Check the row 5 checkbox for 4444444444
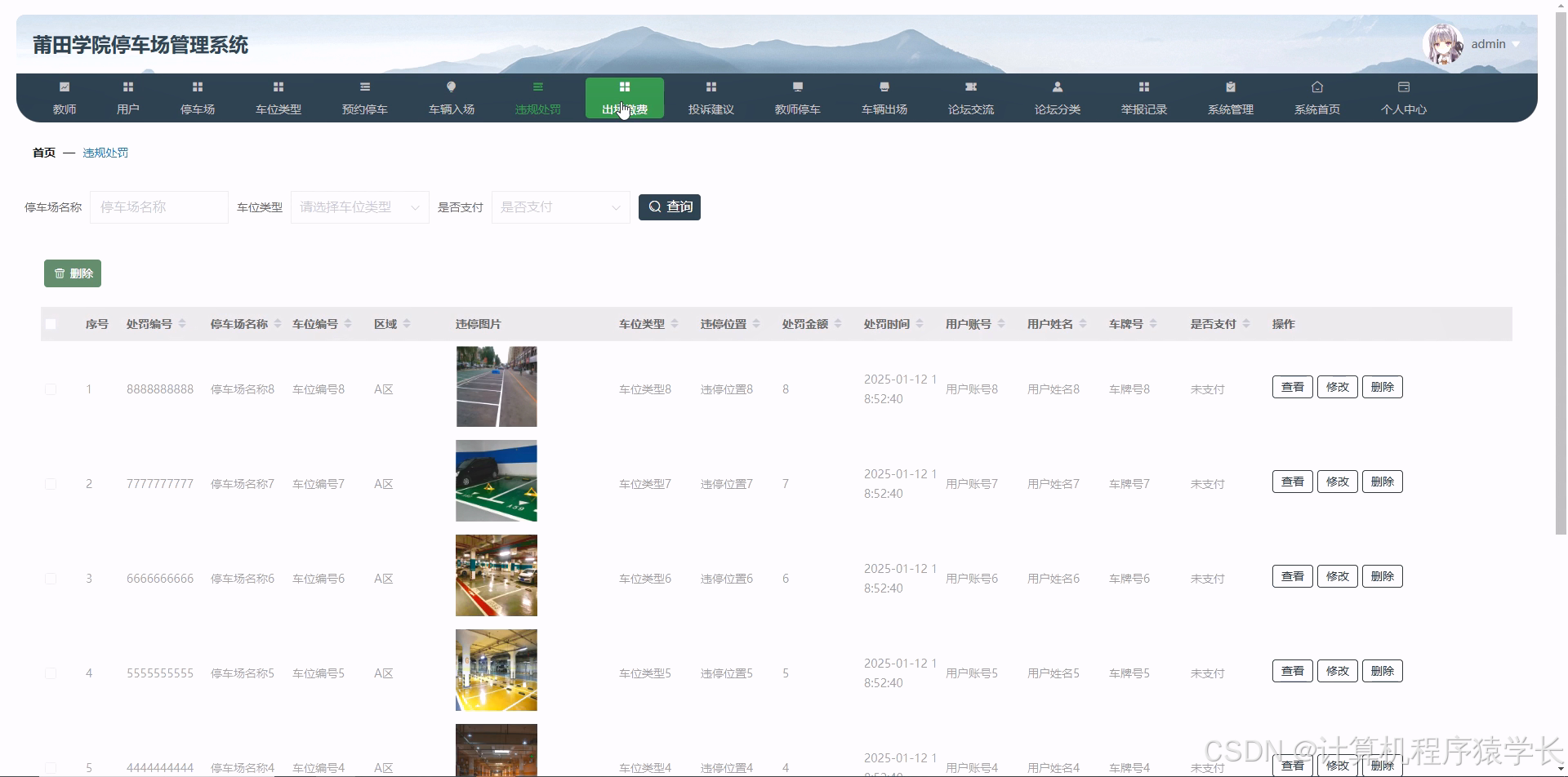This screenshot has width=1568, height=777. pyautogui.click(x=51, y=768)
